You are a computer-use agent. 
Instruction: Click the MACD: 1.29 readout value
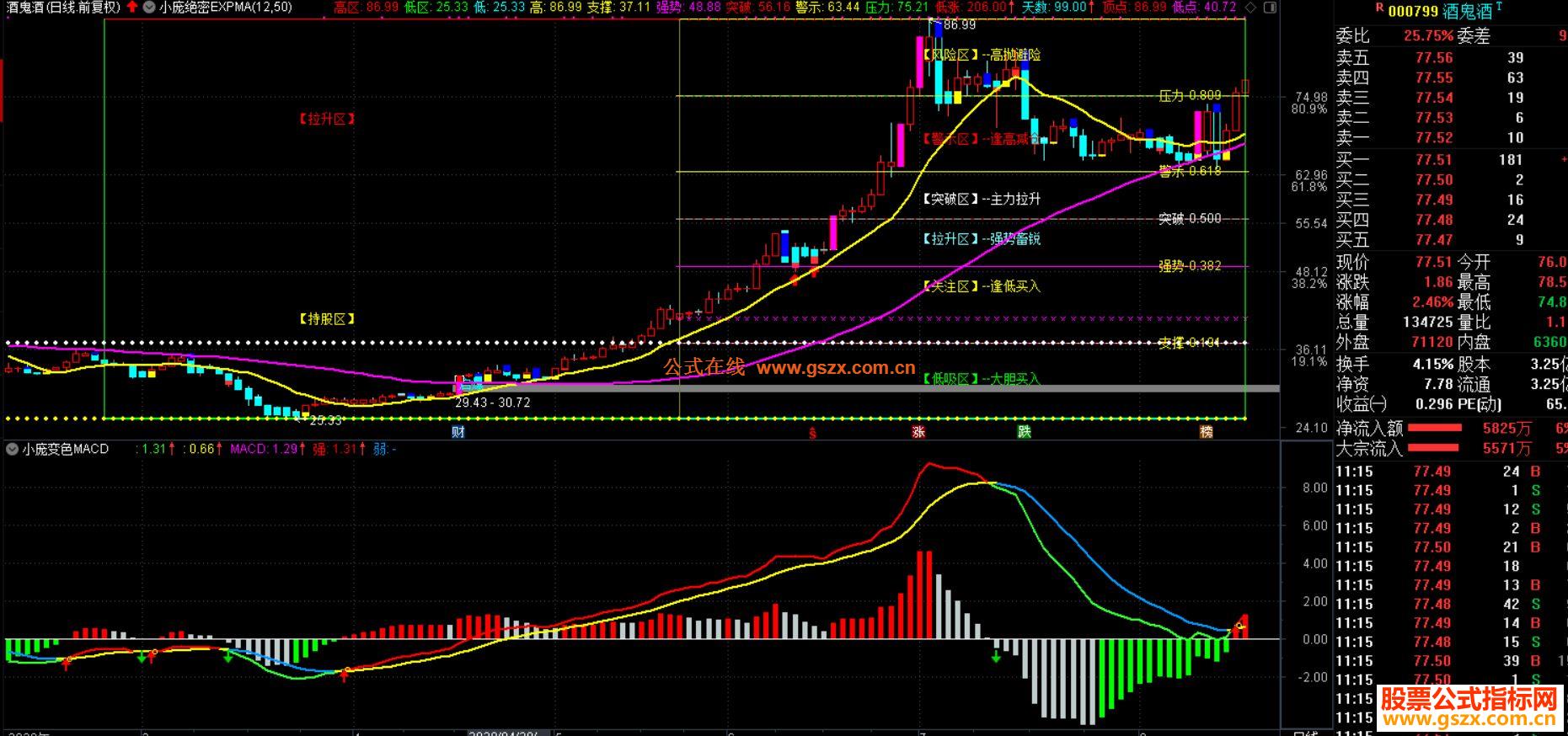pos(265,449)
